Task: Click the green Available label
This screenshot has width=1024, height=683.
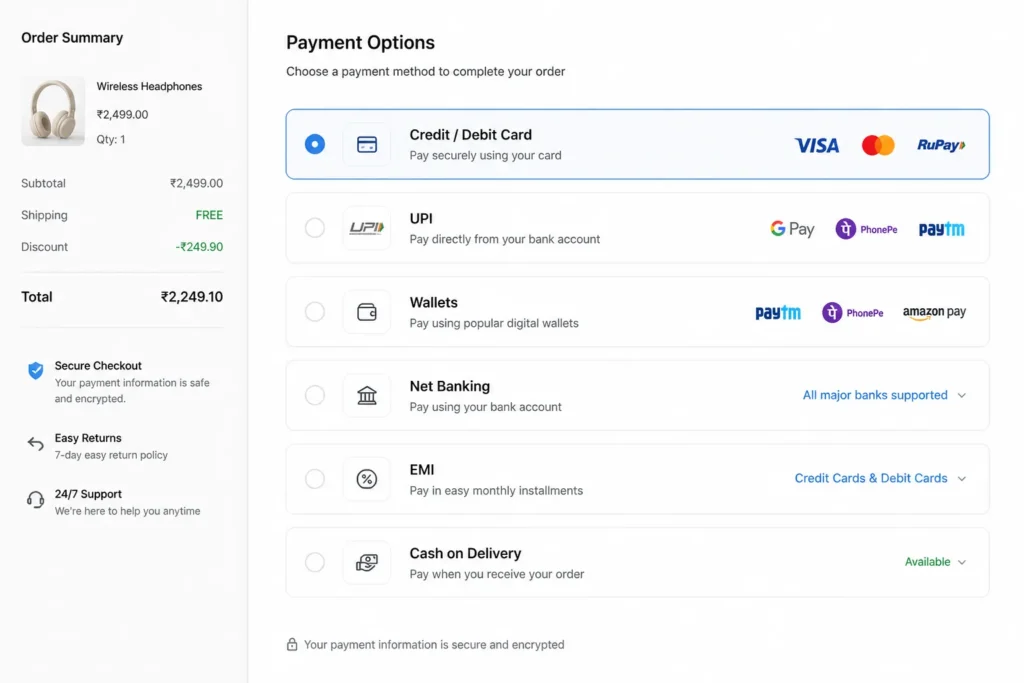Action: tap(927, 562)
